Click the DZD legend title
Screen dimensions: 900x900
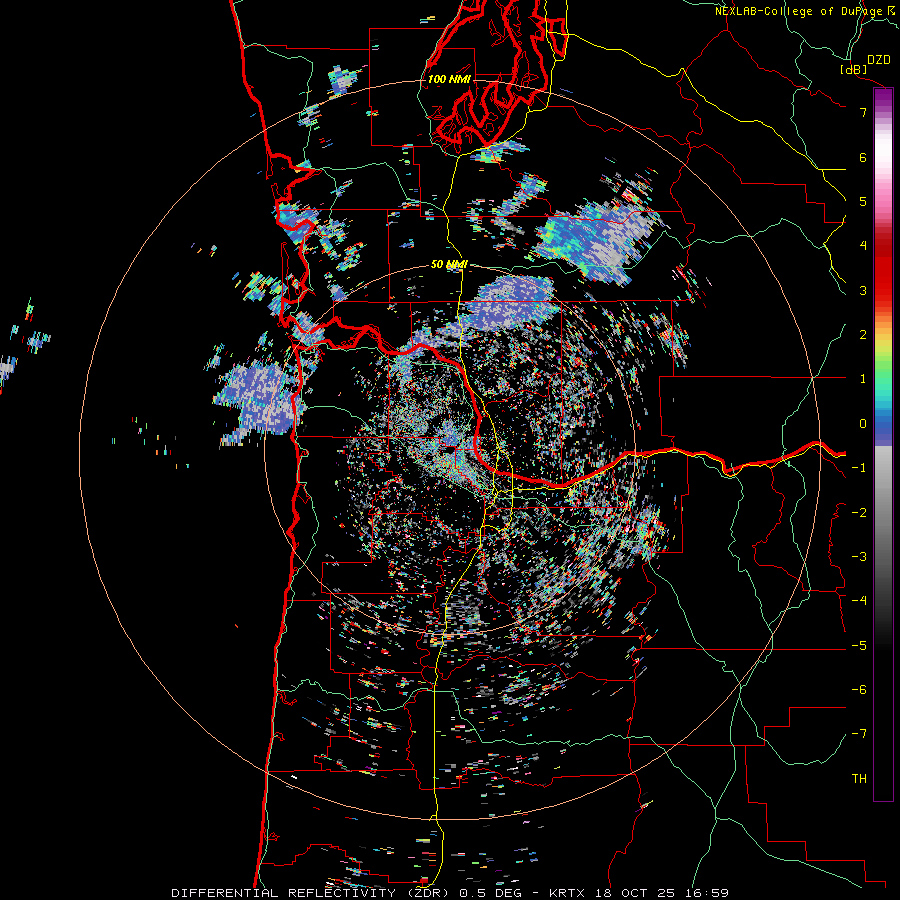(879, 60)
